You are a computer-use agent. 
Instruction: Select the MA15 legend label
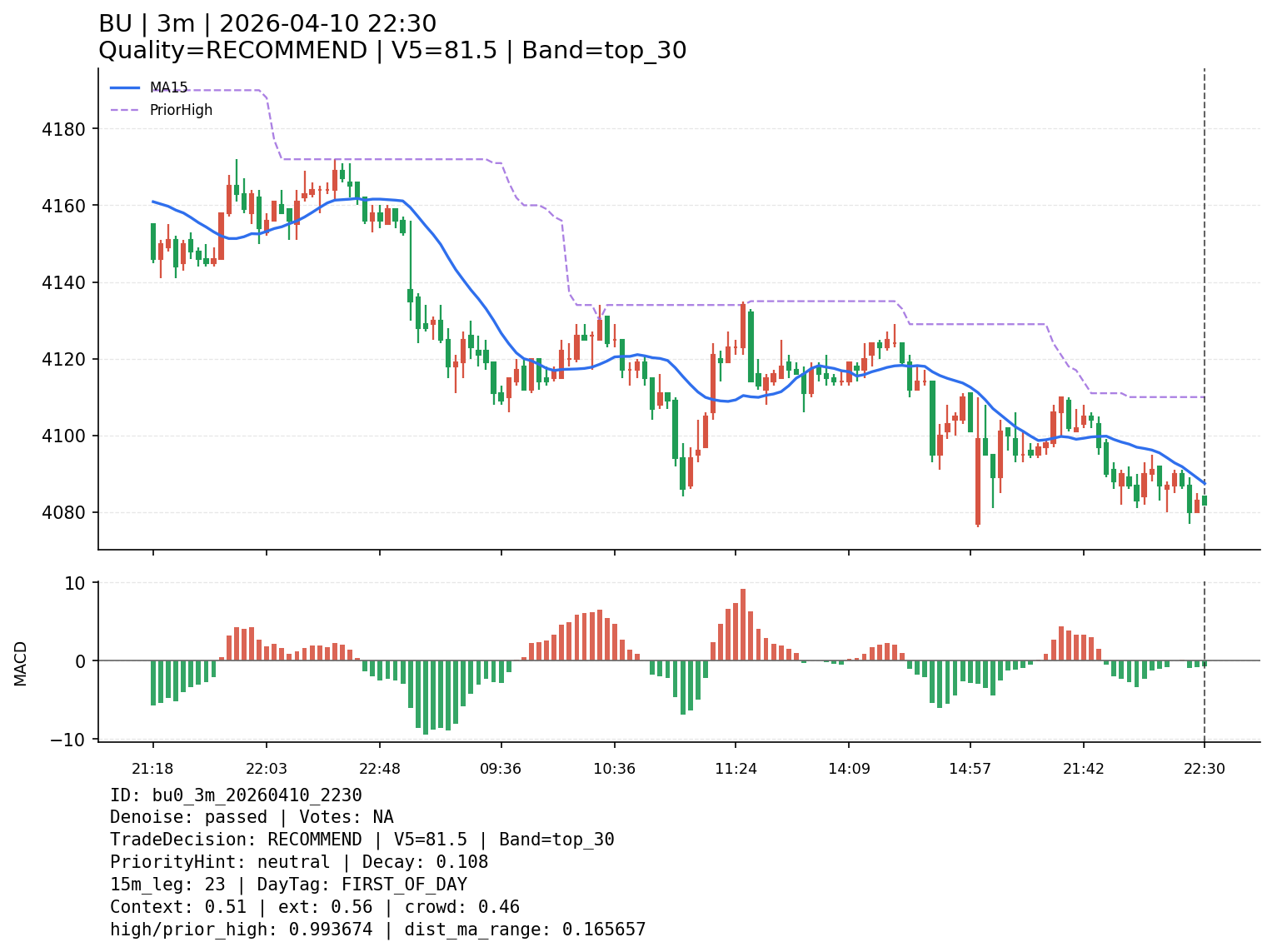(168, 87)
